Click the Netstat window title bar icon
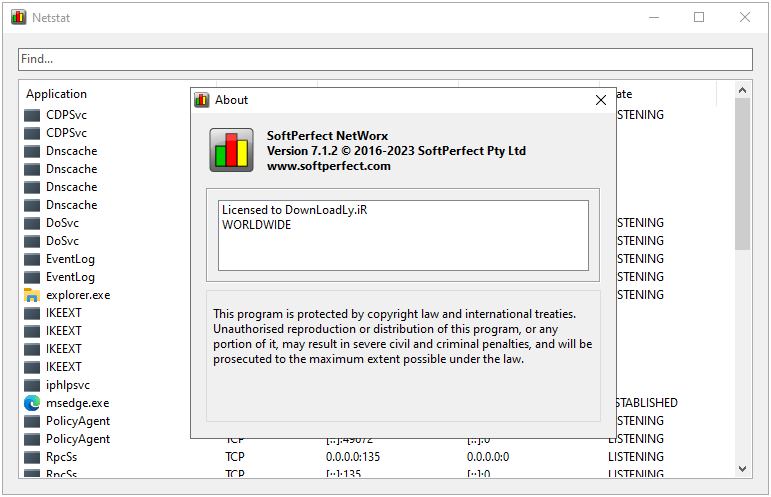Viewport: 771px width, 497px height. (x=19, y=17)
